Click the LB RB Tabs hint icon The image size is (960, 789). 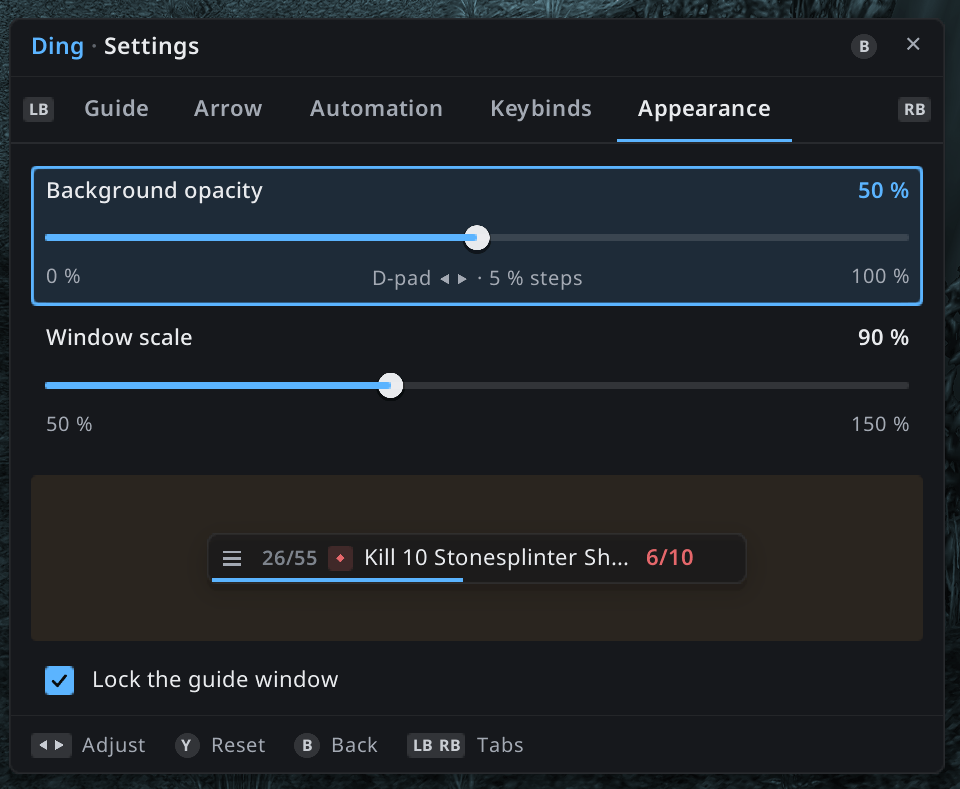pyautogui.click(x=436, y=746)
